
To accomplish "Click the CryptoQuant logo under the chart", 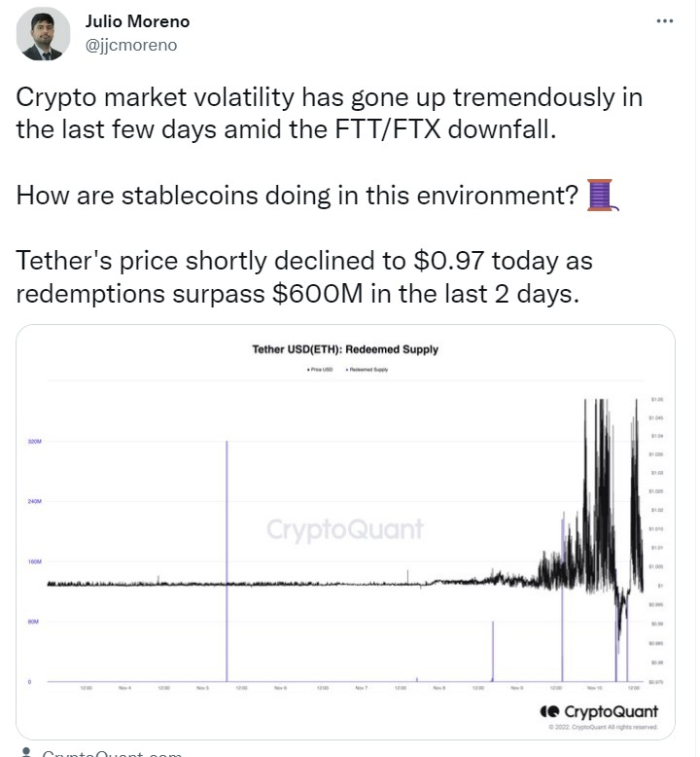I will coord(599,711).
